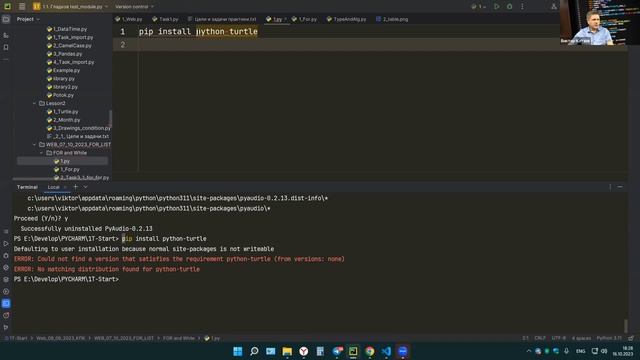Open 1_Turtle.py in project tree
This screenshot has width=640, height=360.
pos(62,111)
